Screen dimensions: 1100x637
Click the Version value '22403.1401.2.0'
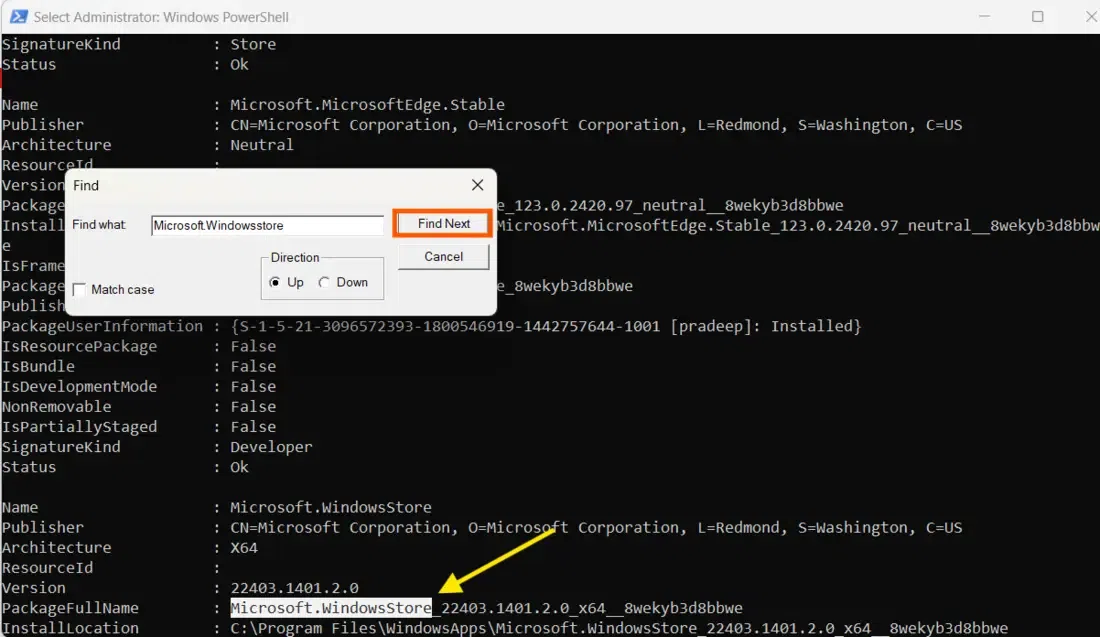[295, 588]
